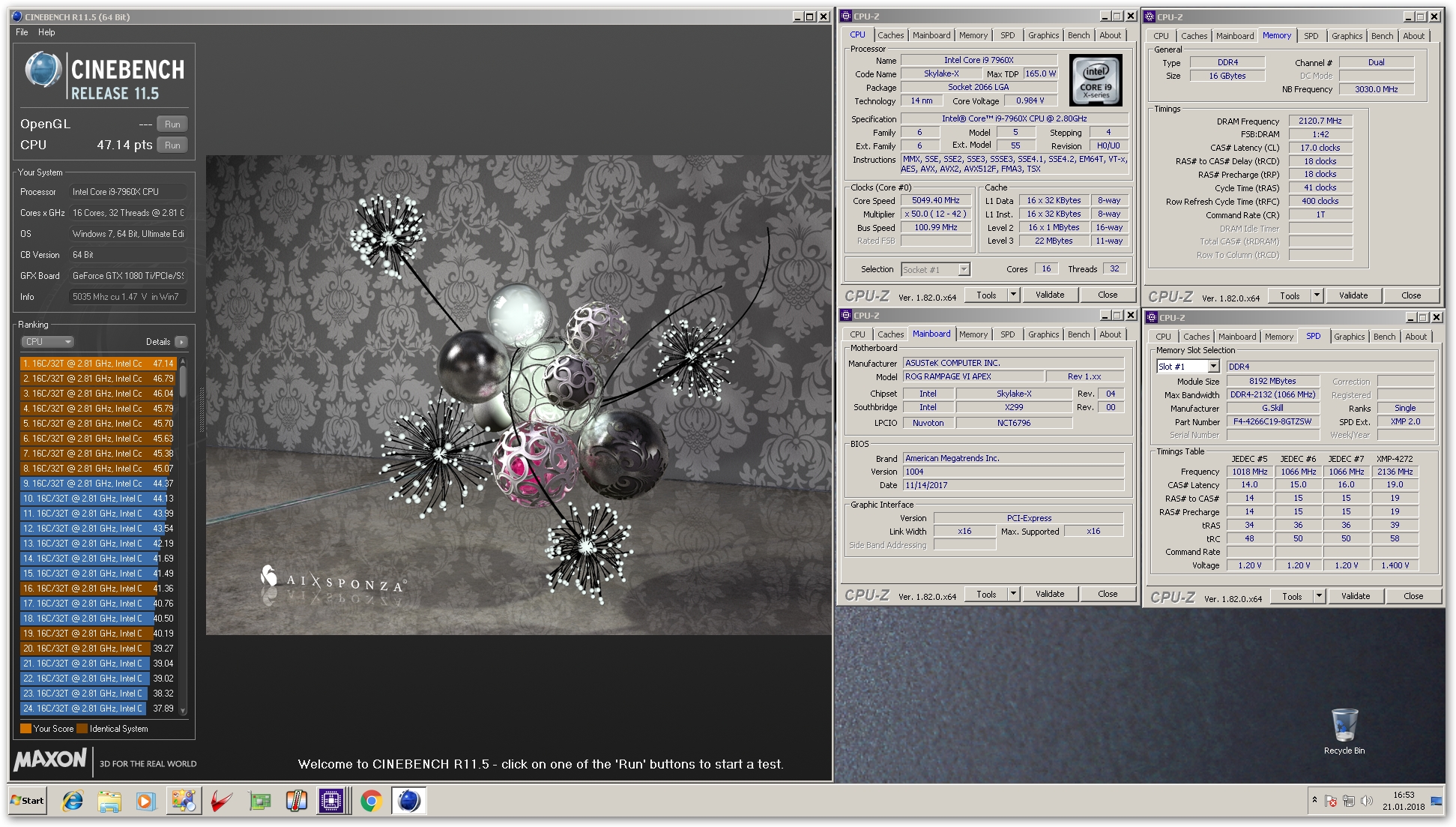Run the OpenGL benchmark
The width and height of the screenshot is (1456, 827).
[172, 124]
